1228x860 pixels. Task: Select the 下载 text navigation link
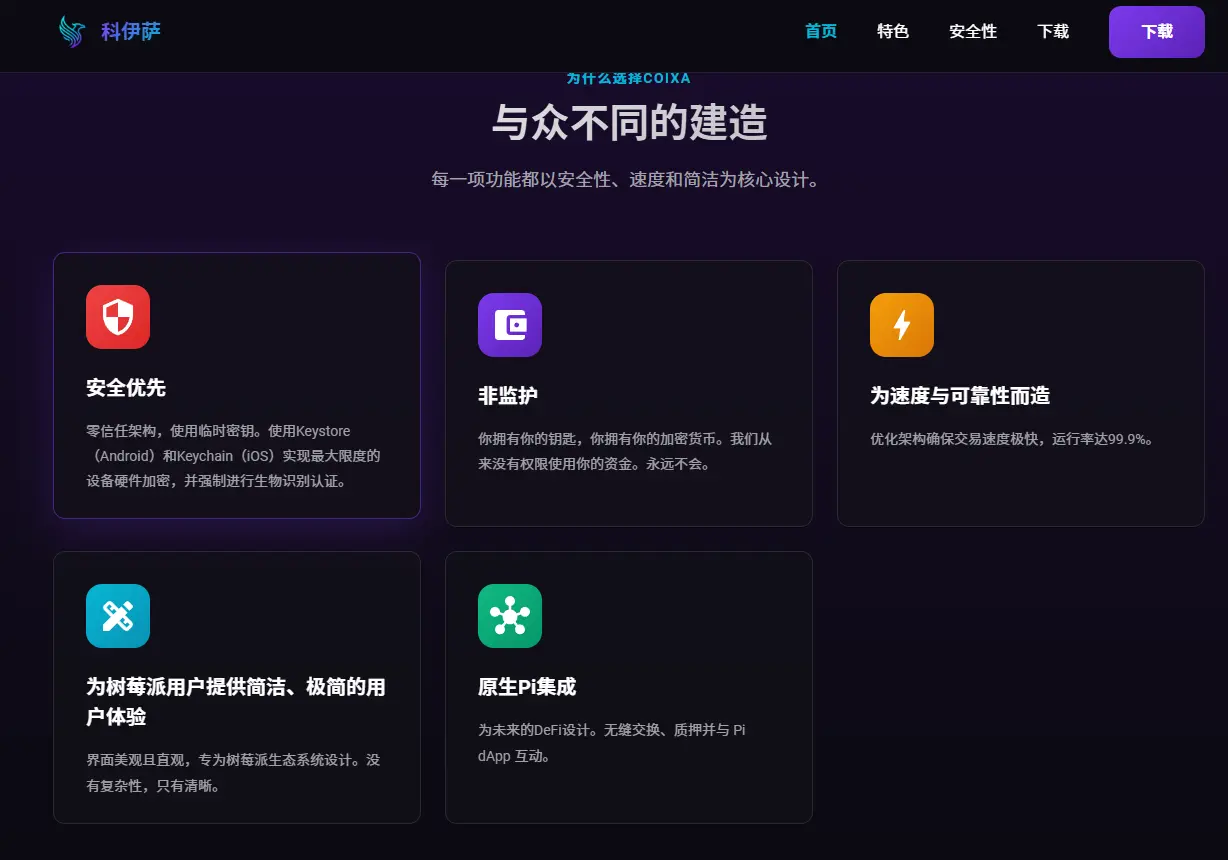[1053, 31]
